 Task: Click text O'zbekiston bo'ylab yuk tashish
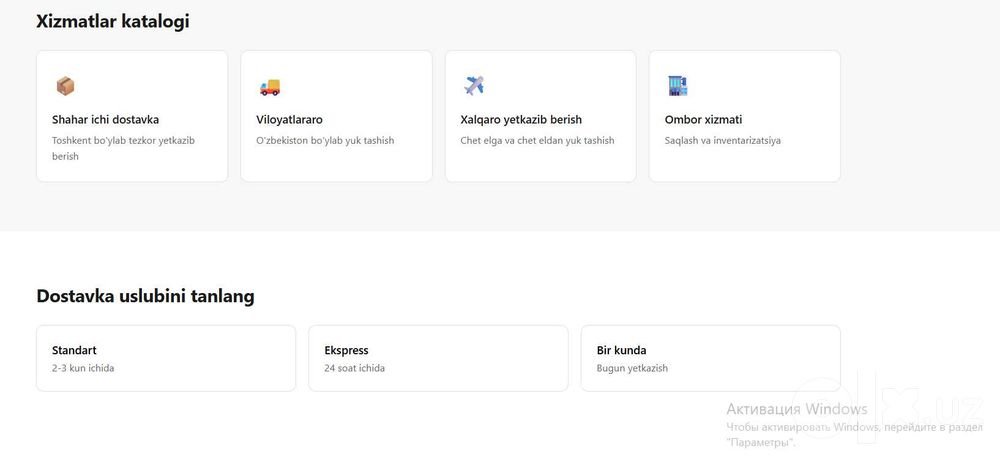325,140
